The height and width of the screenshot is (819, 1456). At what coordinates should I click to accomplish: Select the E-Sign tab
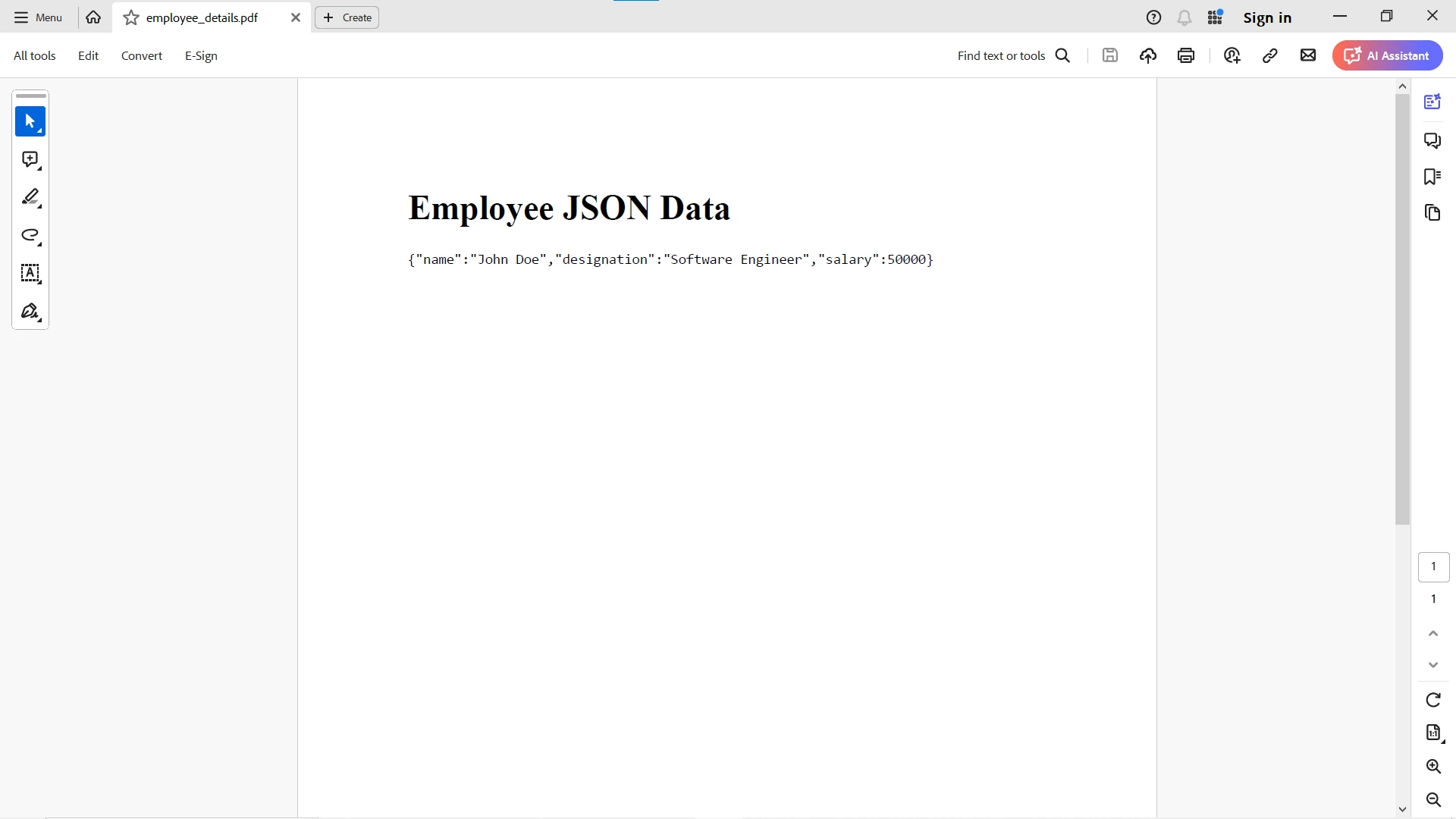point(201,55)
